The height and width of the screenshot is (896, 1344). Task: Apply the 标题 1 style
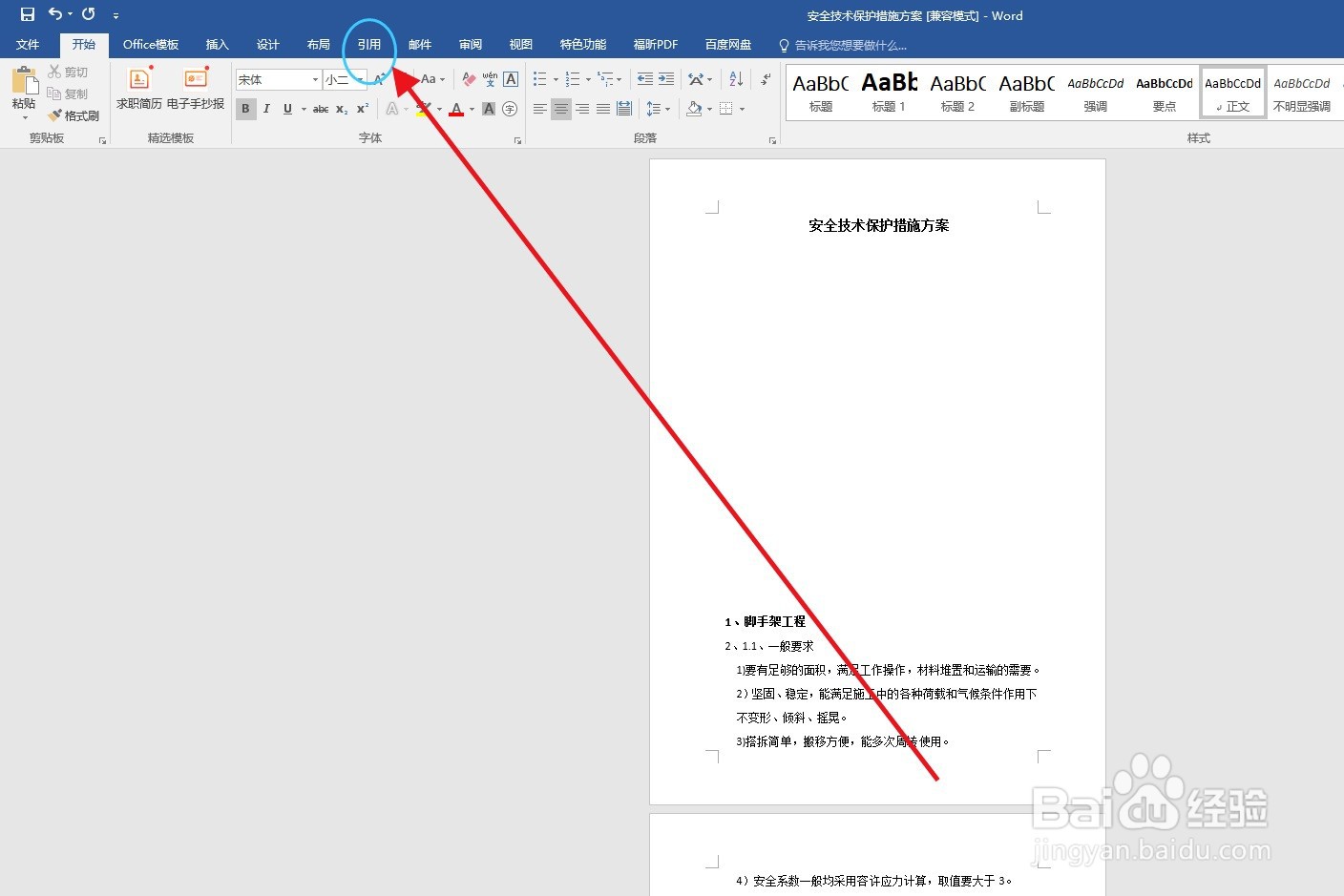(888, 92)
